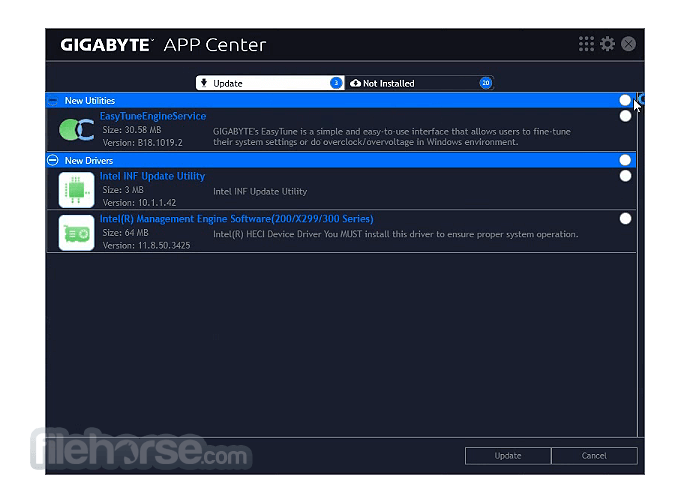This screenshot has width=700, height=500.
Task: Click the New Utilities header label
Action: 90,101
